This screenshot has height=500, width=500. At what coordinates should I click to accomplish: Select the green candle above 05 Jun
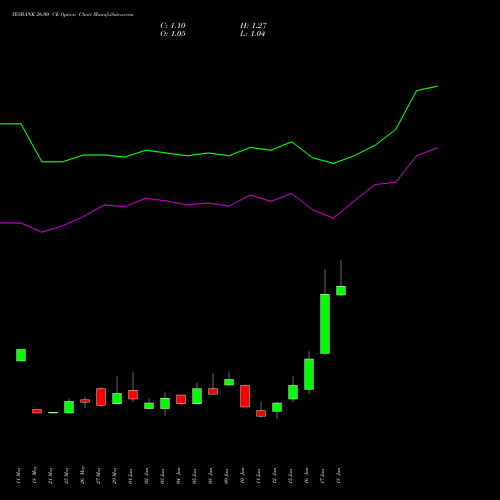tap(197, 396)
